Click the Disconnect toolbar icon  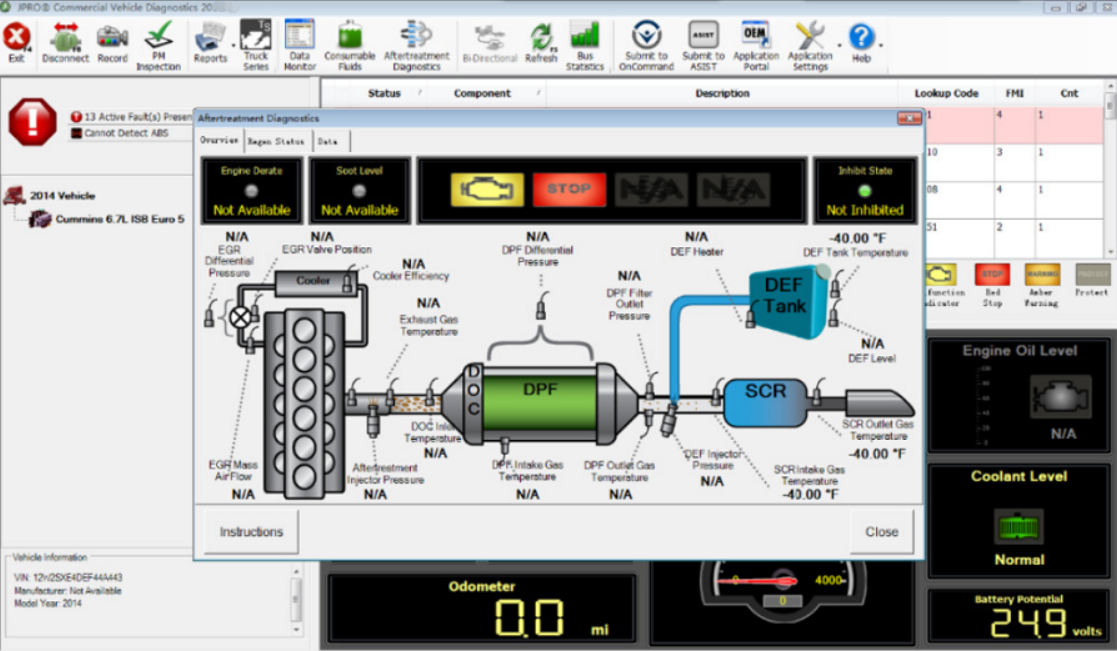click(x=65, y=43)
